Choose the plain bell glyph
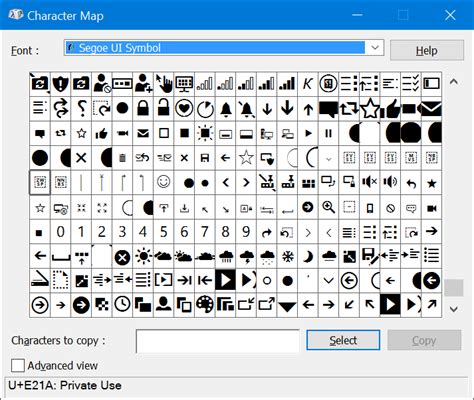This screenshot has height=400, width=474. tap(226, 109)
